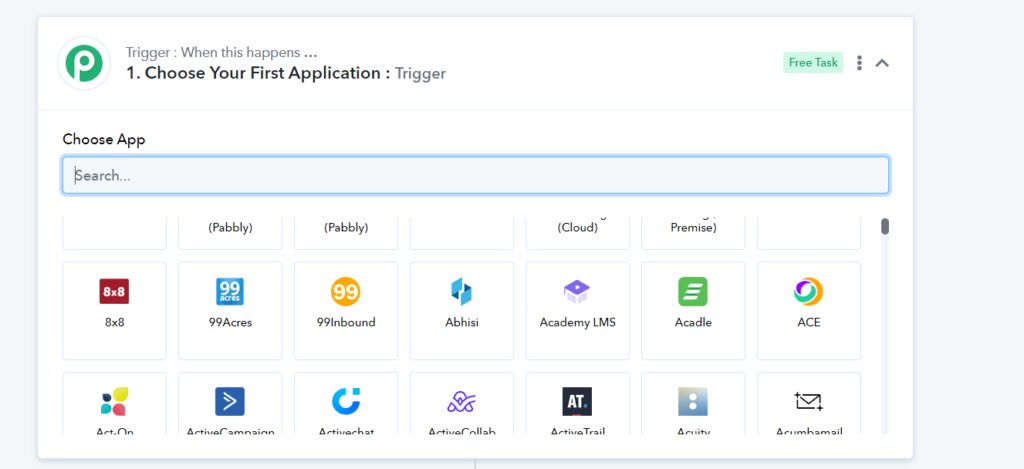Pick the ActiveCollab app icon
Viewport: 1024px width, 469px height.
461,402
